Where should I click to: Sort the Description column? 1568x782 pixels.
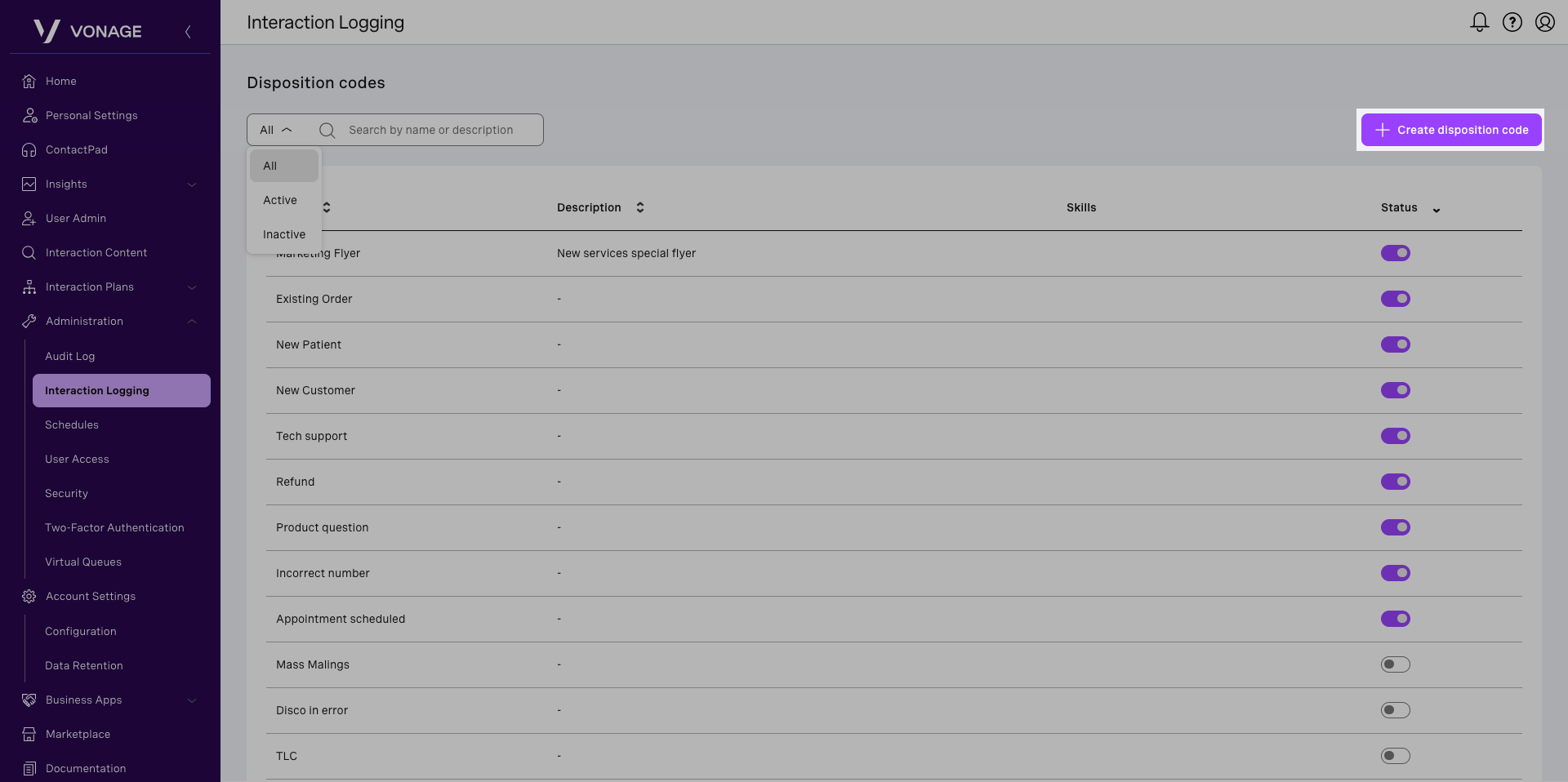640,207
